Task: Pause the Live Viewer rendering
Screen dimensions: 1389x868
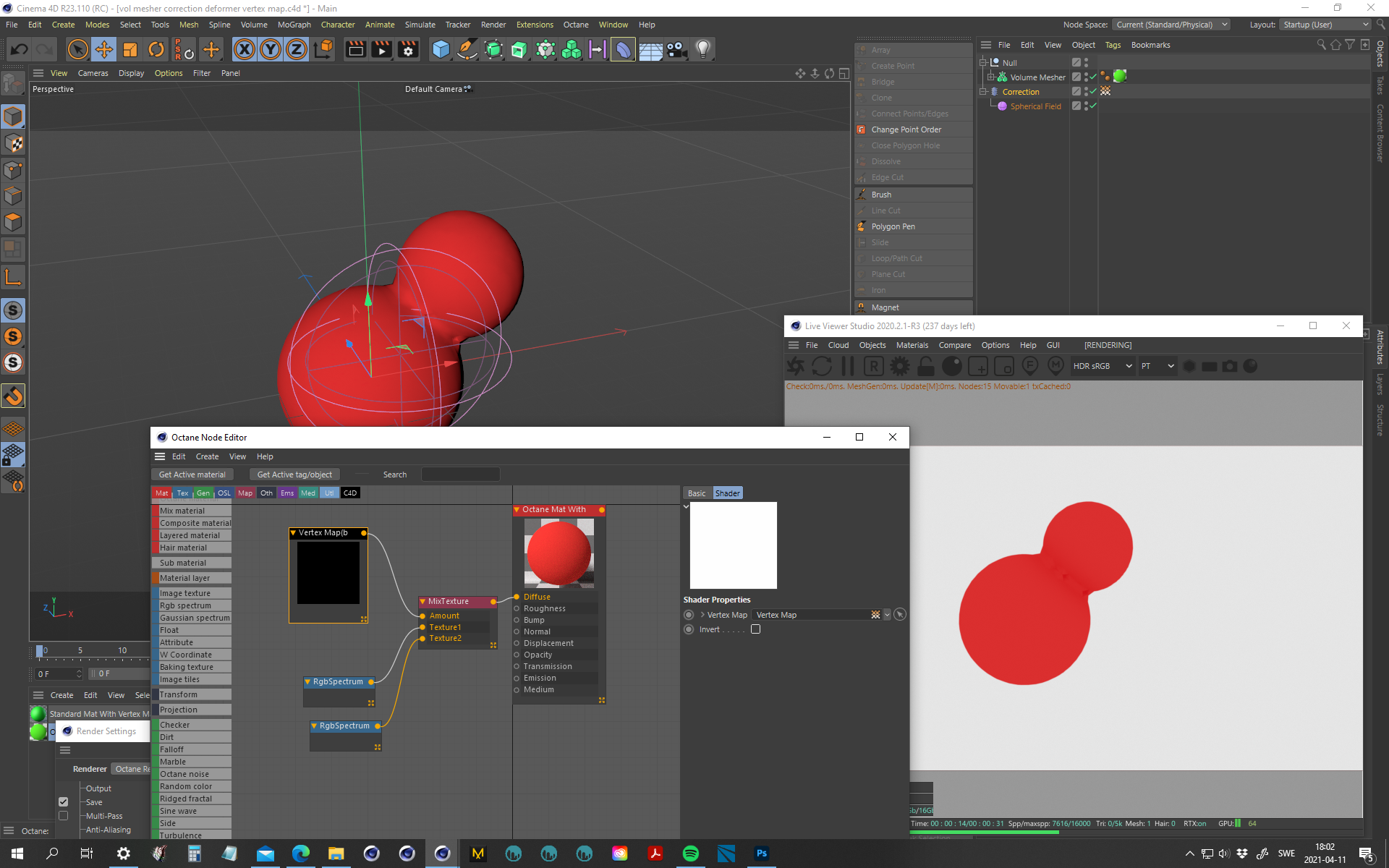Action: pos(848,366)
